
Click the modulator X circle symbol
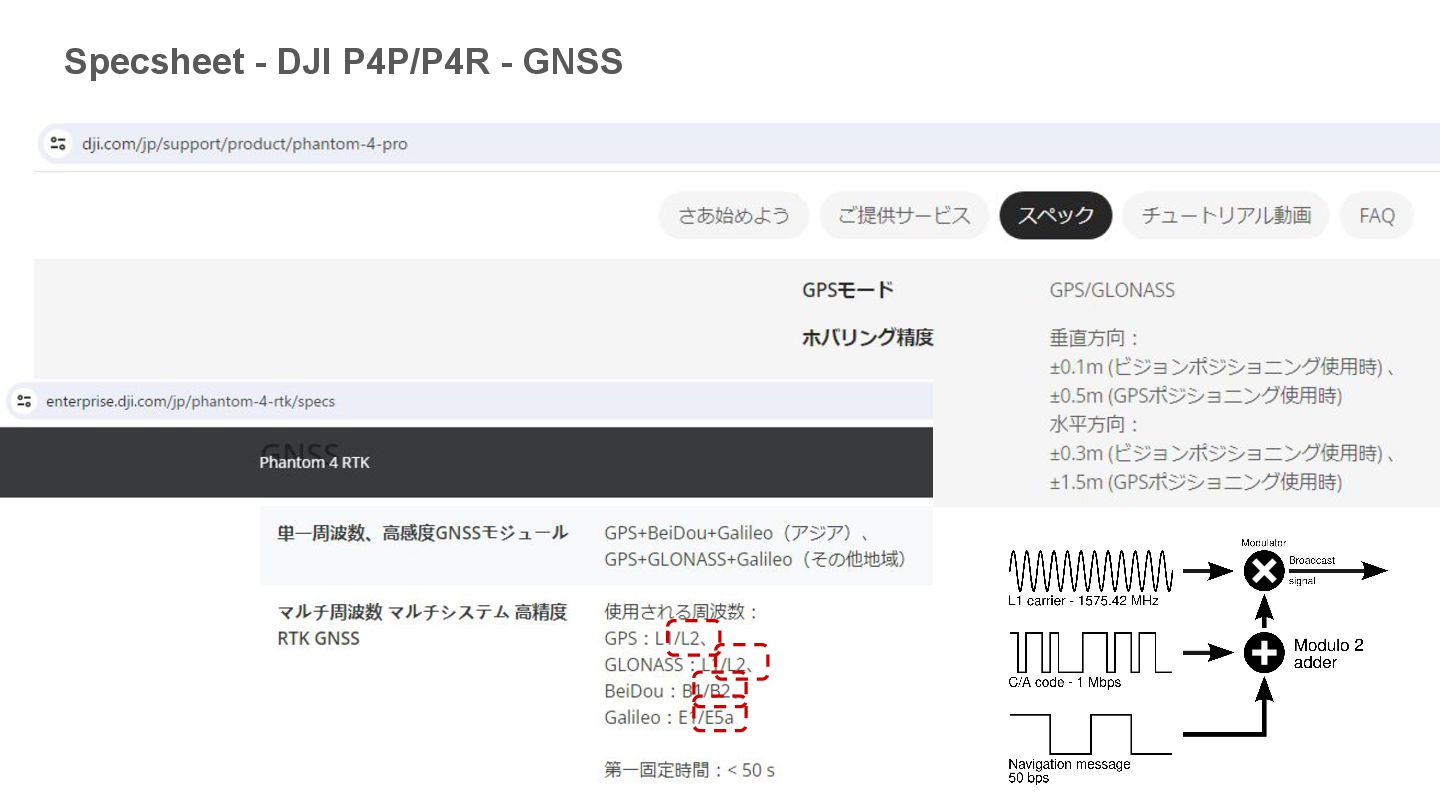coord(1264,571)
